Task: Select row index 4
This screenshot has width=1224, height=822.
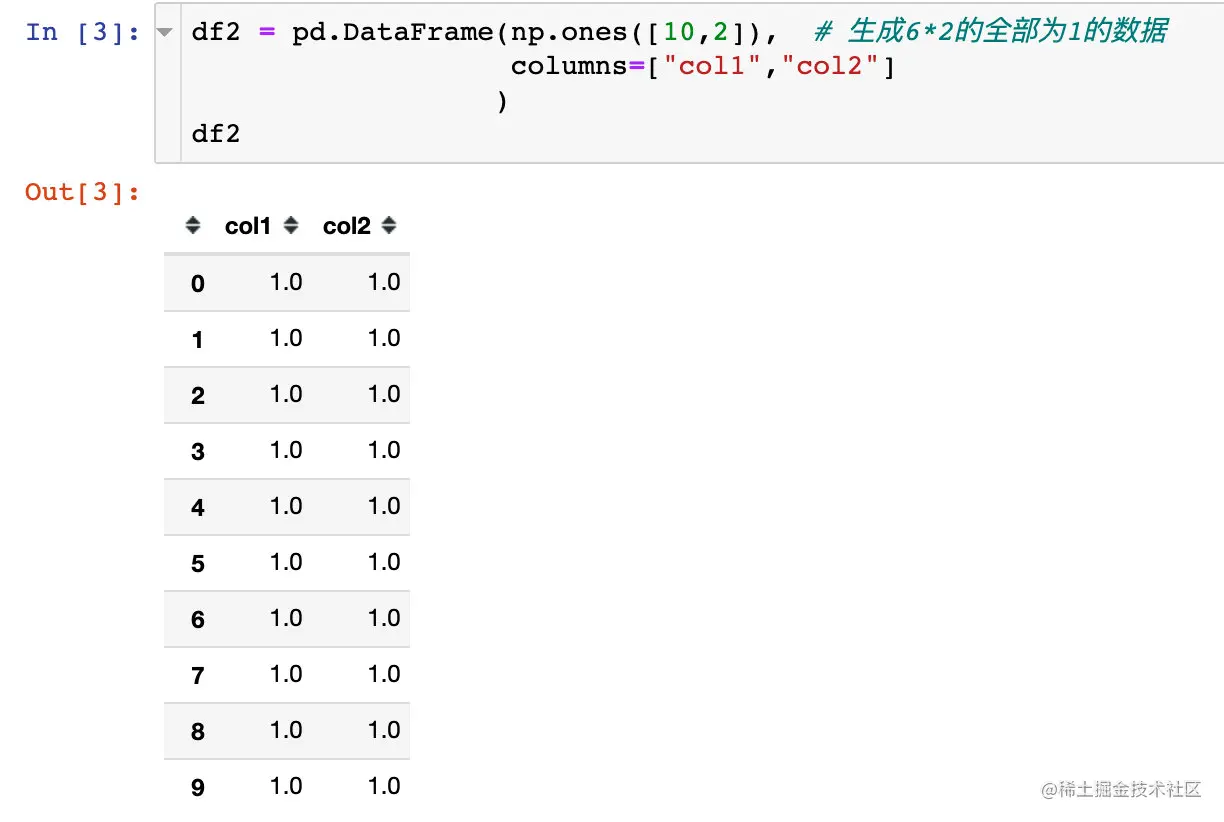Action: (197, 508)
